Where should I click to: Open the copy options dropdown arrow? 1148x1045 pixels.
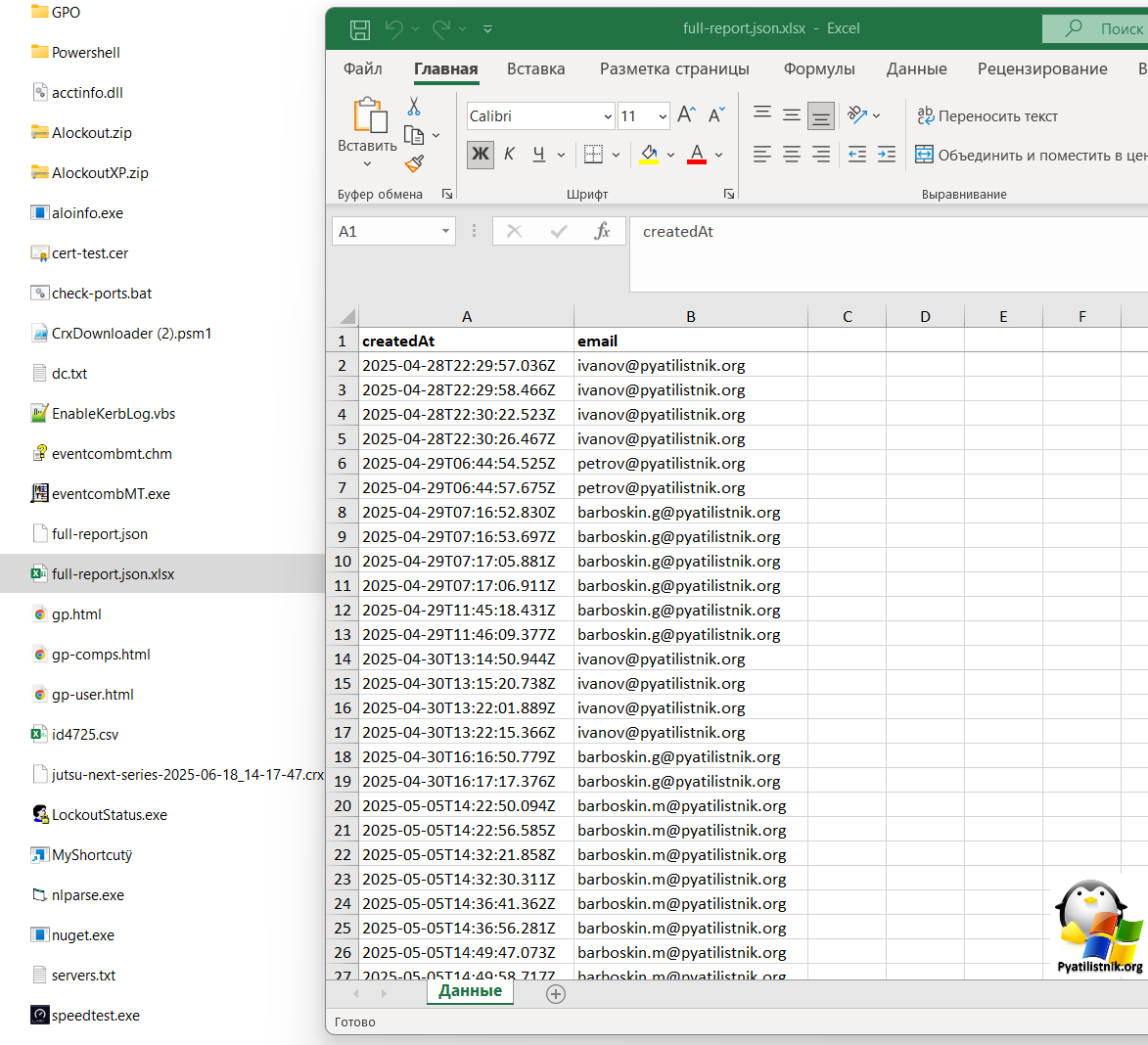coord(436,135)
